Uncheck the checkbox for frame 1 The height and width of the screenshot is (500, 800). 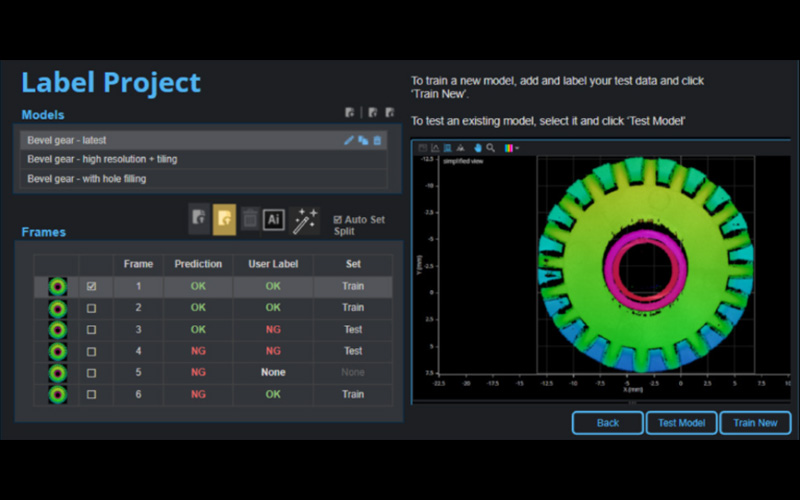[92, 286]
